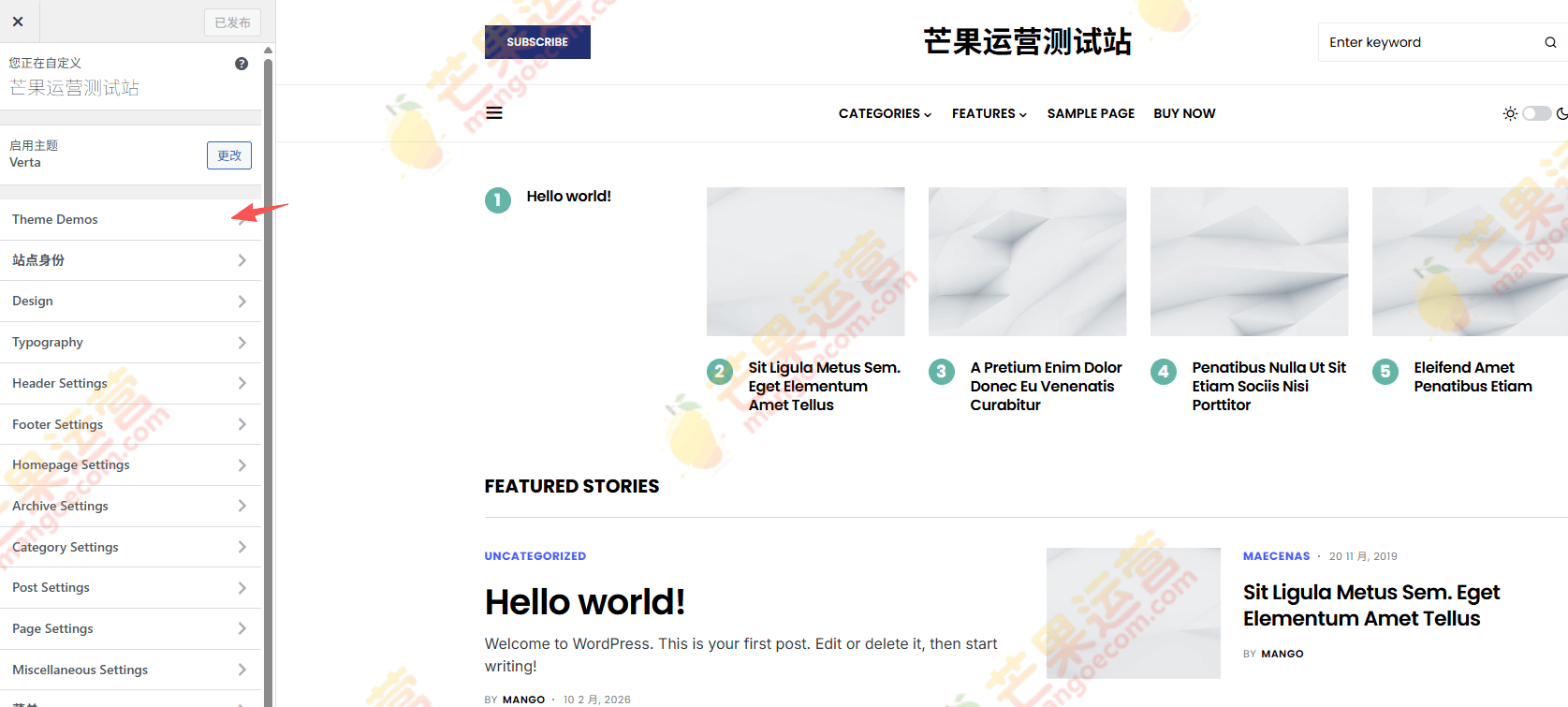Open Eleifend Amet Penatibus Etiam post title
This screenshot has height=707, width=1568.
pyautogui.click(x=1473, y=376)
